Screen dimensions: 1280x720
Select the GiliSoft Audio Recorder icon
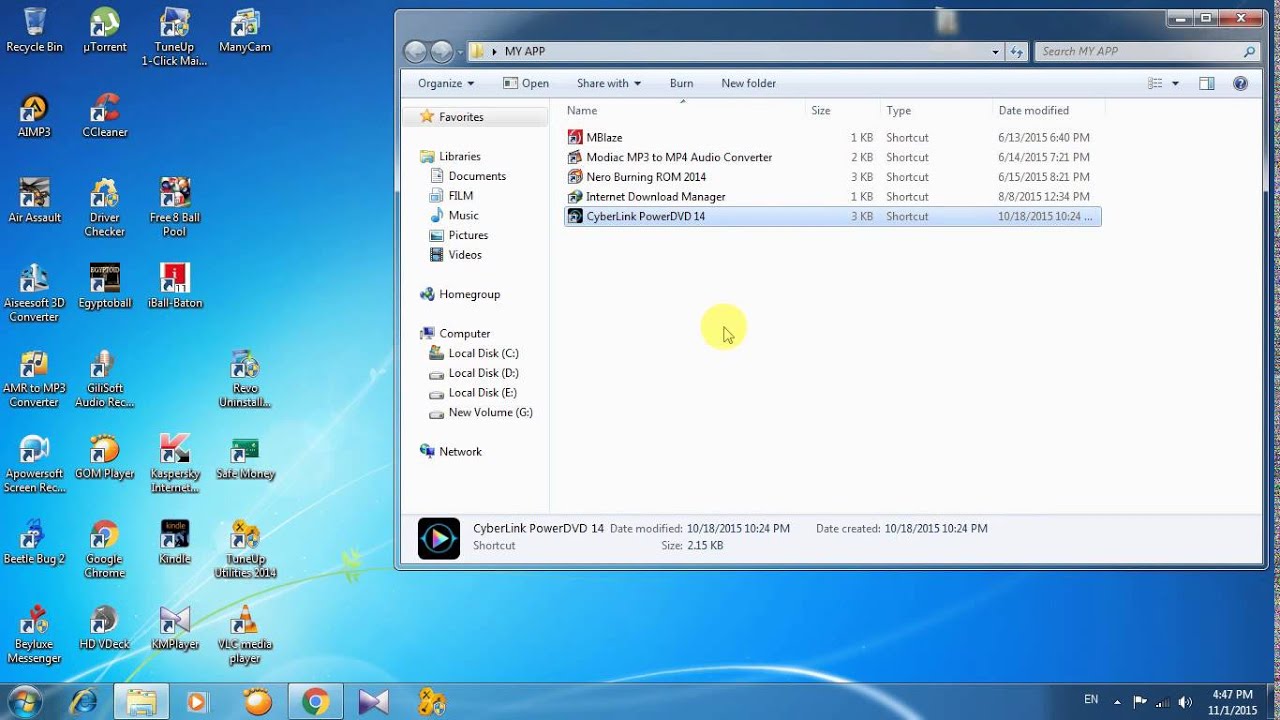104,379
